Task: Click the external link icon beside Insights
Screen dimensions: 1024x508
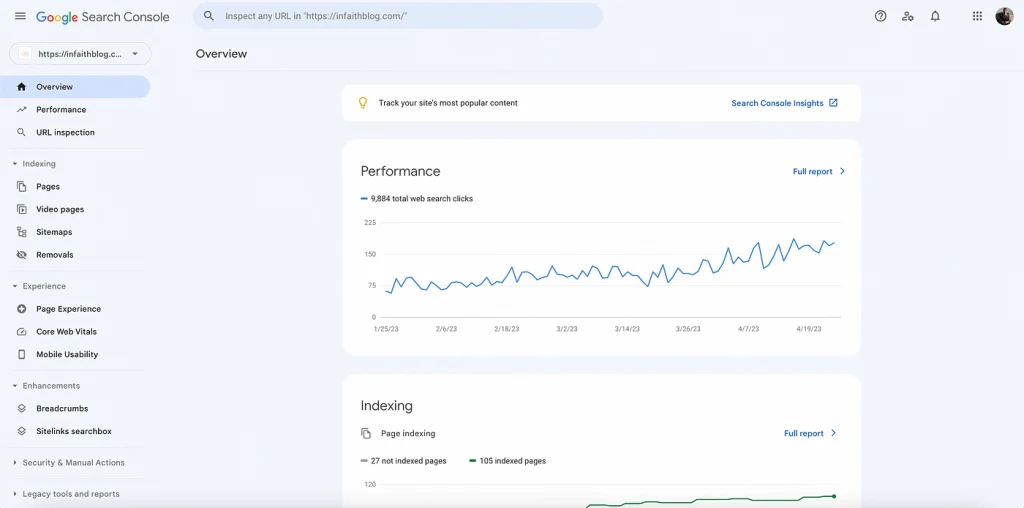Action: click(833, 103)
